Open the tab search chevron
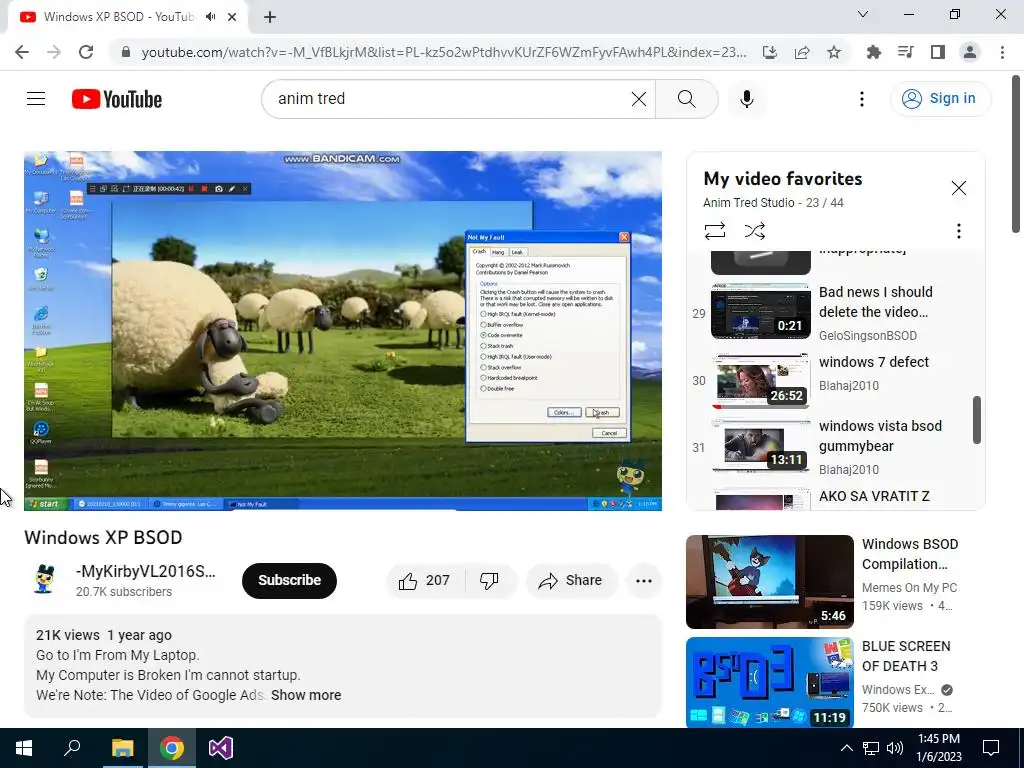Viewport: 1024px width, 768px height. (x=863, y=14)
